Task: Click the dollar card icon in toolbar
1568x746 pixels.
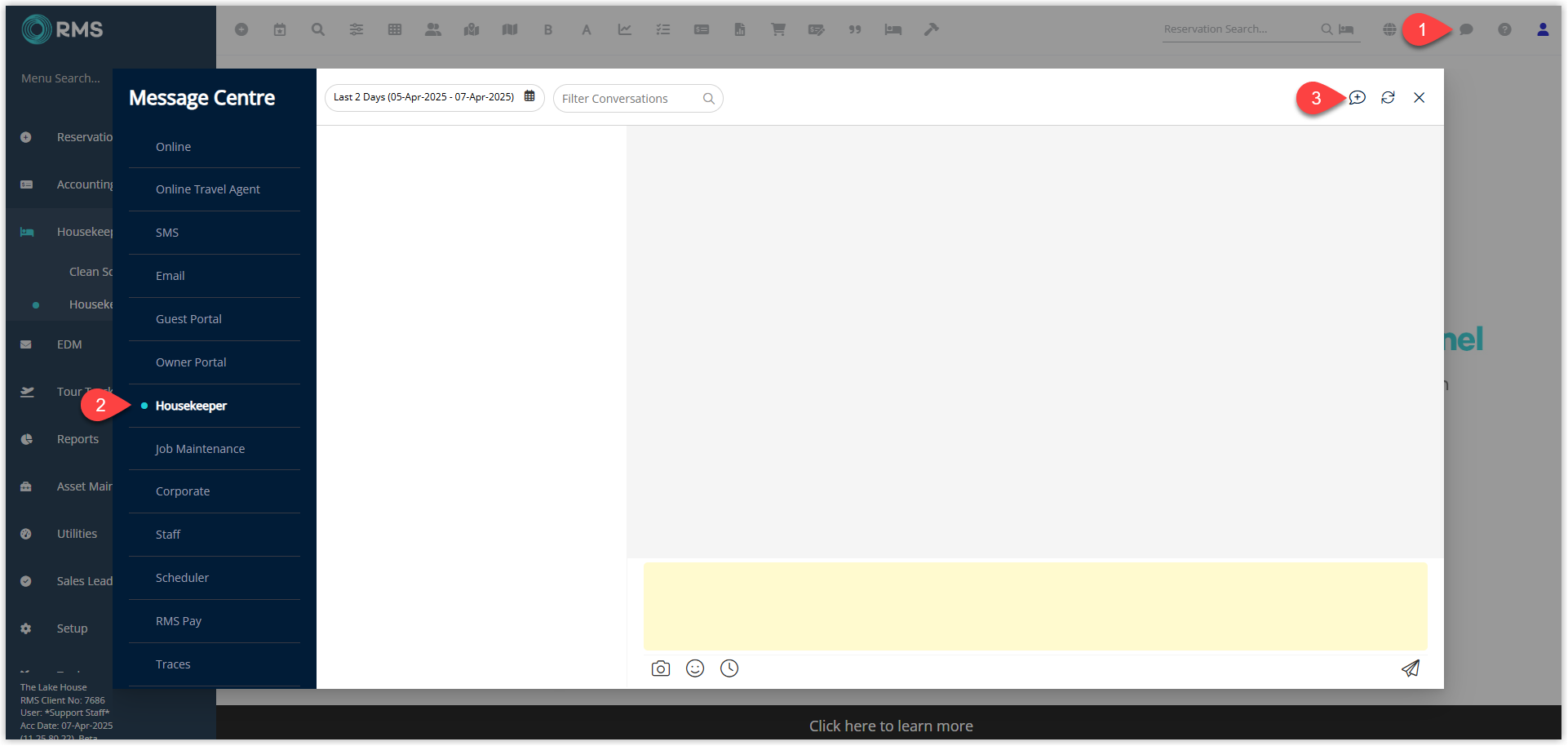Action: (x=702, y=29)
